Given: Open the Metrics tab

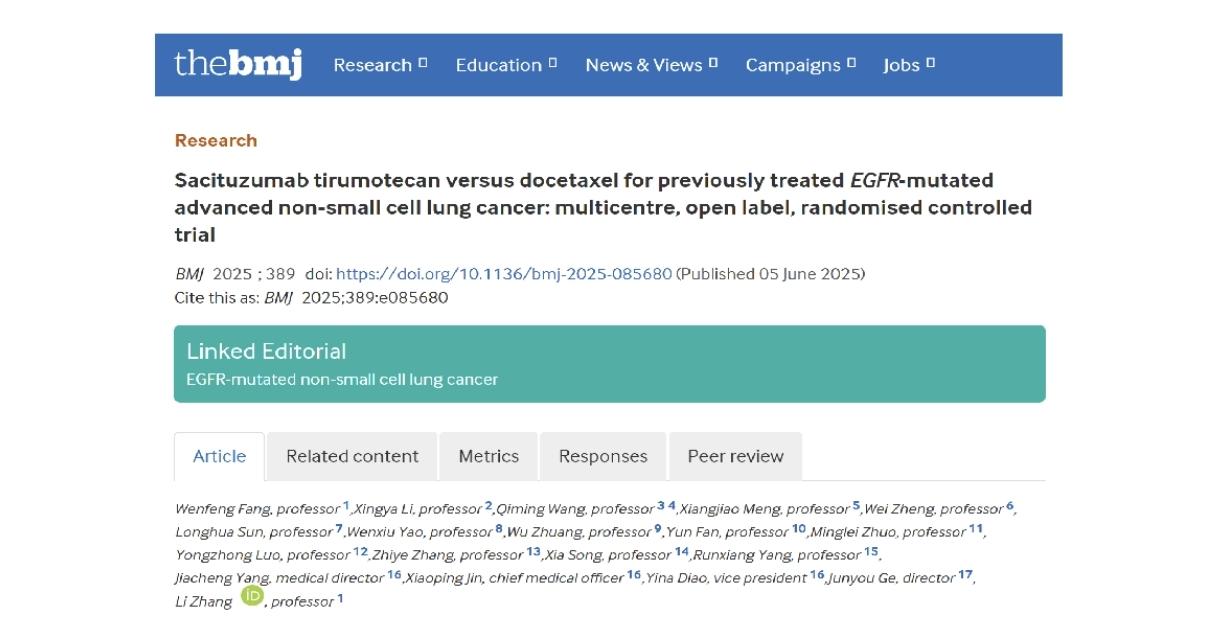Looking at the screenshot, I should (488, 457).
